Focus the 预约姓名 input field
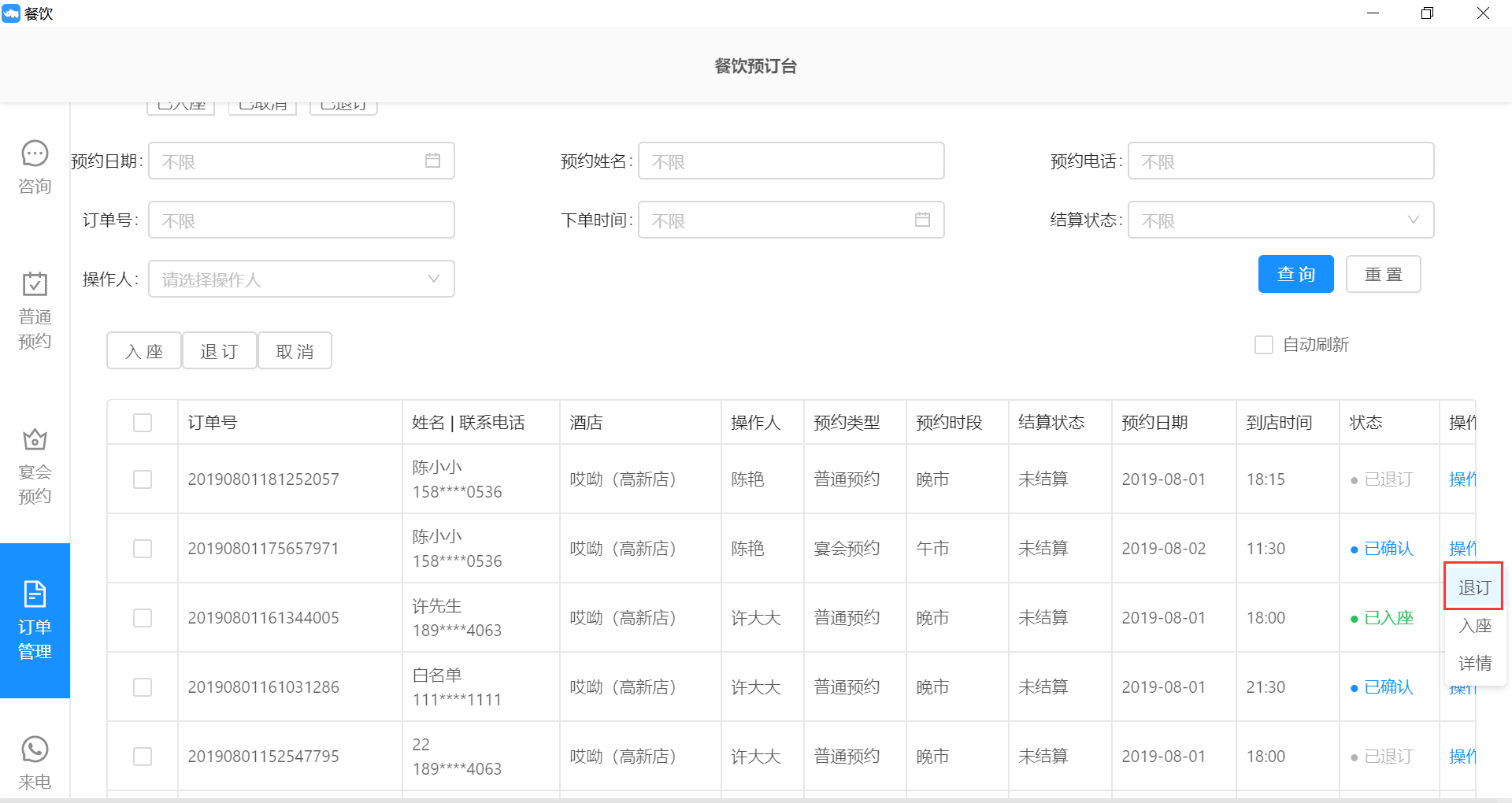Viewport: 1512px width, 803px height. 791,161
